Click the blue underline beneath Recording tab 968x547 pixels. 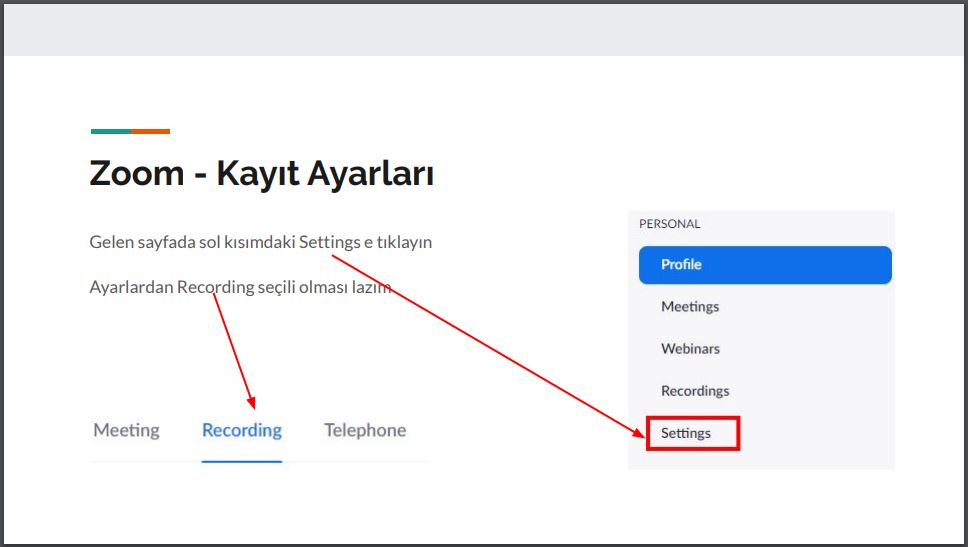[242, 461]
